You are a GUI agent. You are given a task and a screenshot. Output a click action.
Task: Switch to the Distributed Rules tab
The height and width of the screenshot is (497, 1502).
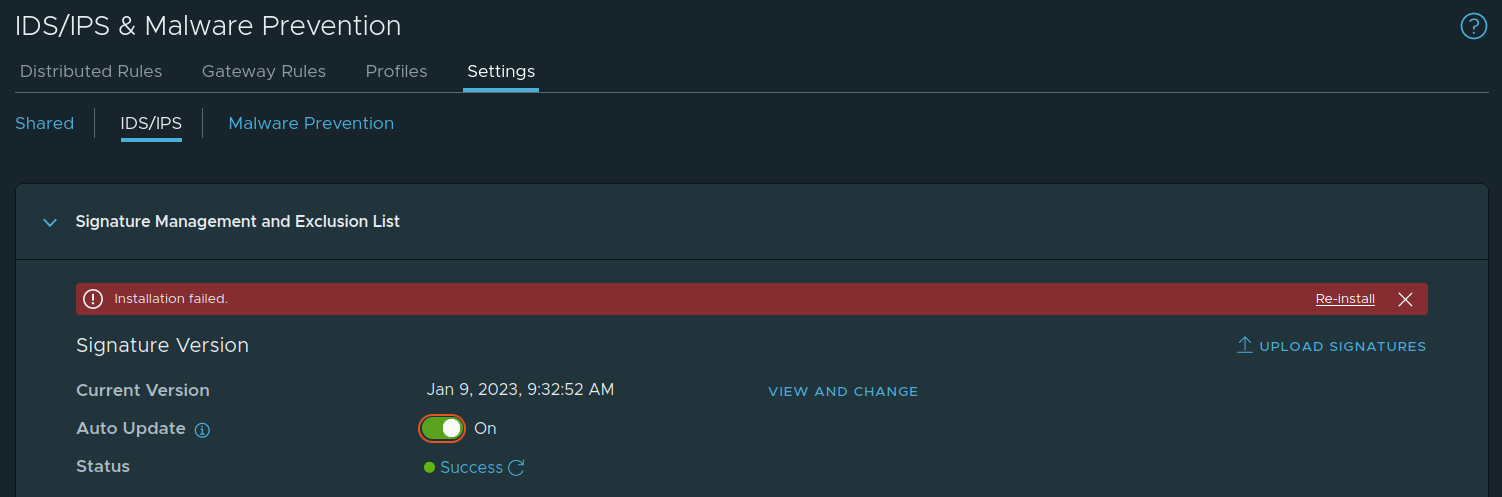[x=91, y=72]
